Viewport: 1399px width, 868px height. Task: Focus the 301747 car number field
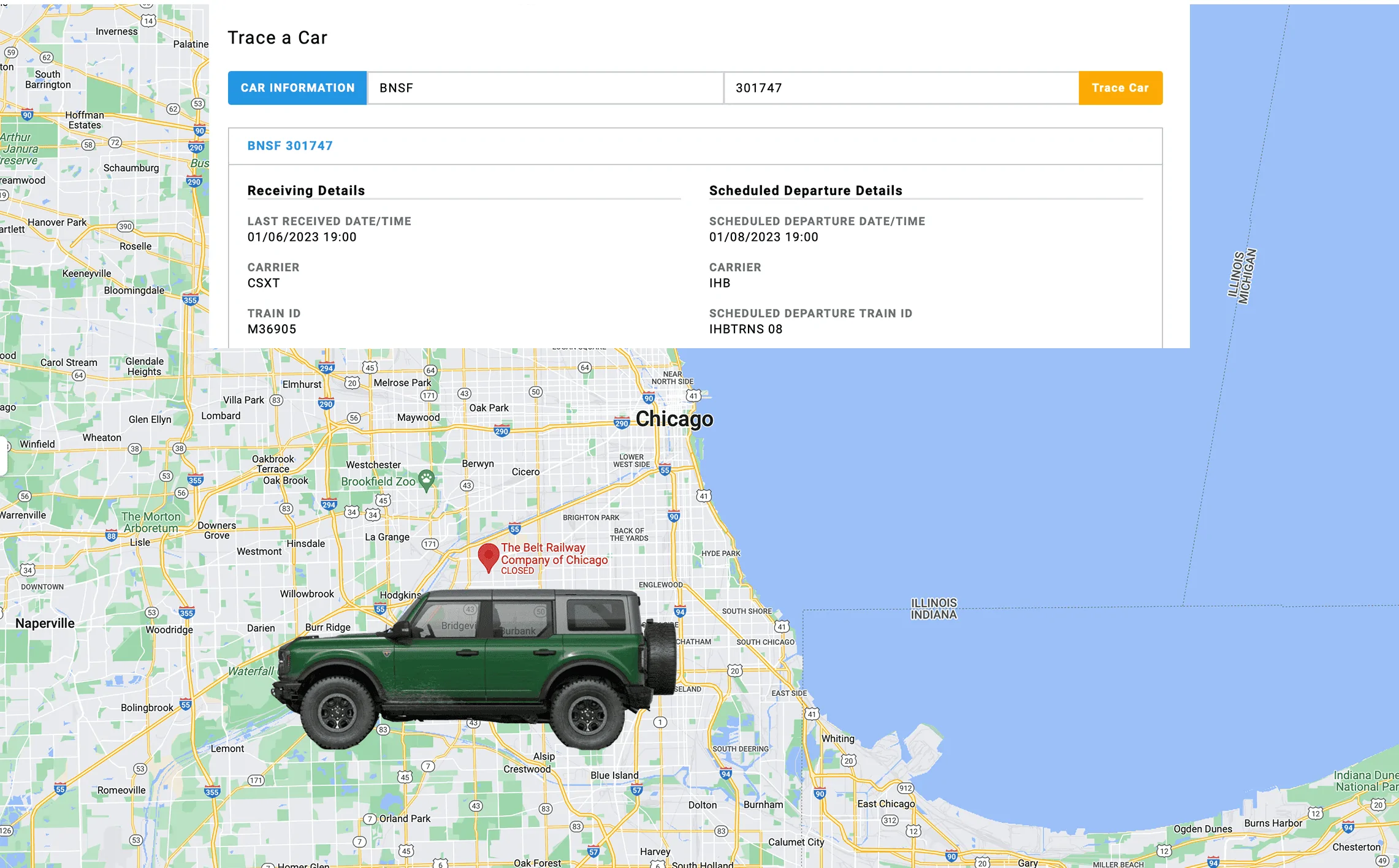[x=901, y=88]
